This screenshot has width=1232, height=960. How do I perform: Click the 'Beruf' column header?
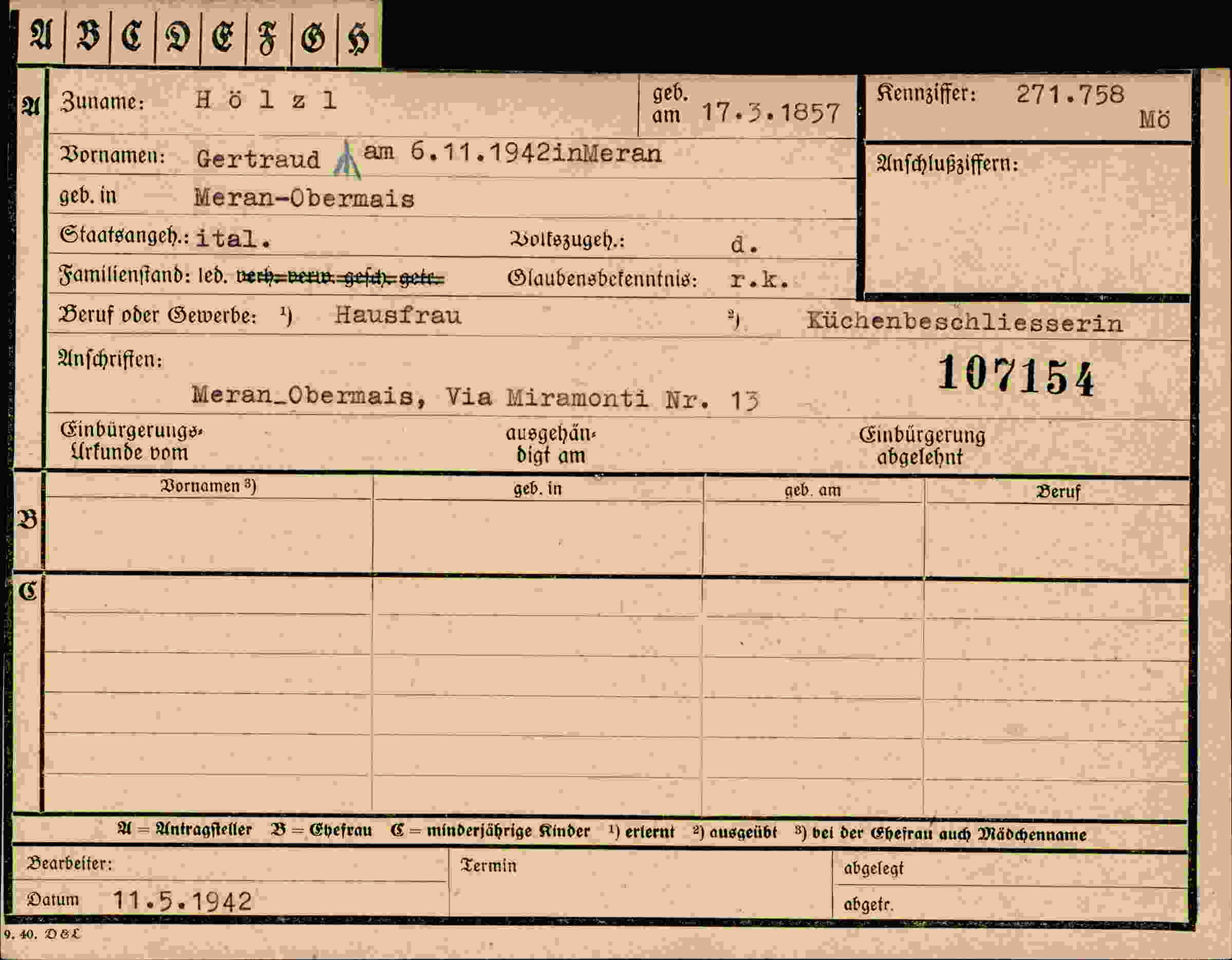[1058, 491]
